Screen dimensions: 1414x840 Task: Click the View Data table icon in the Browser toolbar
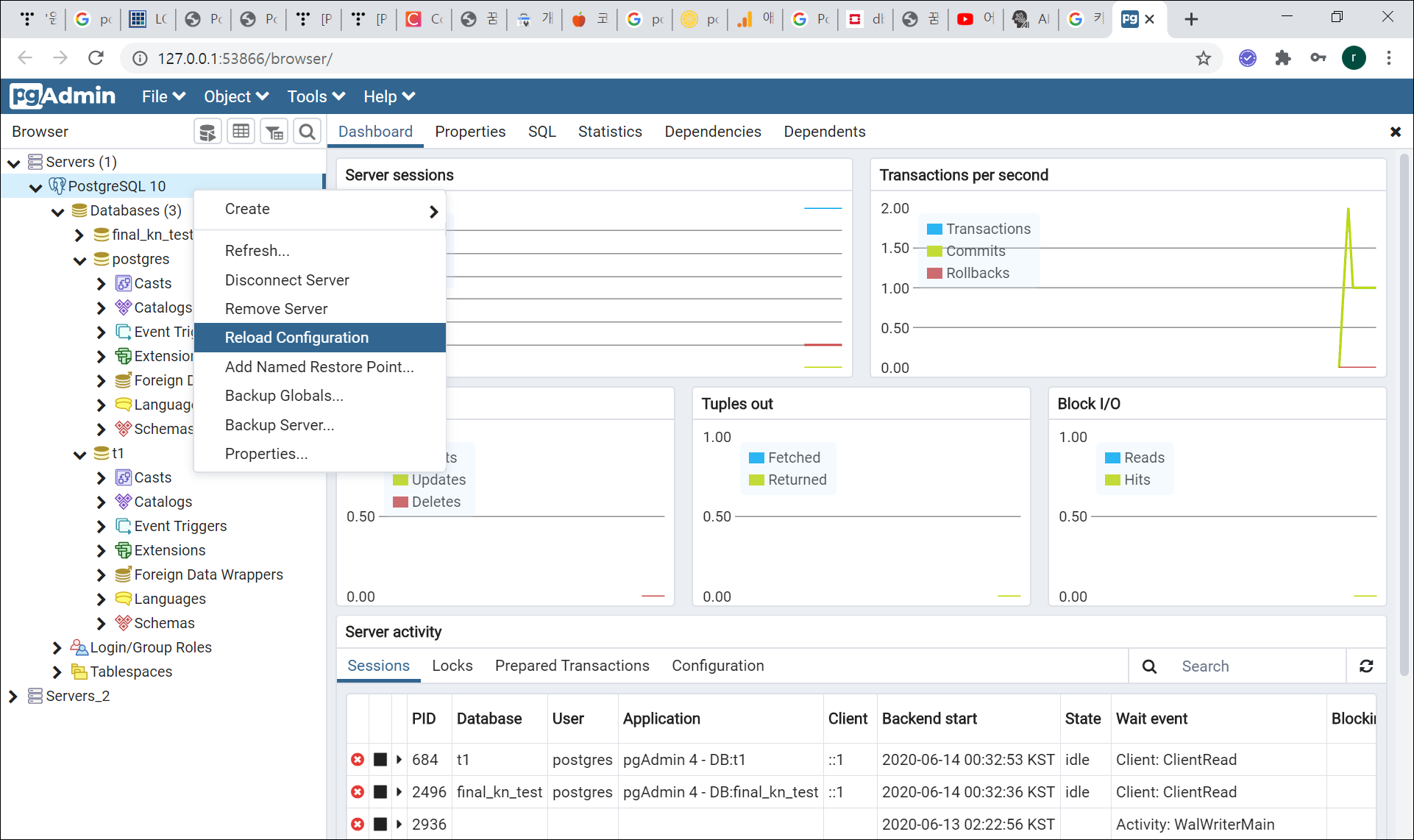tap(241, 132)
